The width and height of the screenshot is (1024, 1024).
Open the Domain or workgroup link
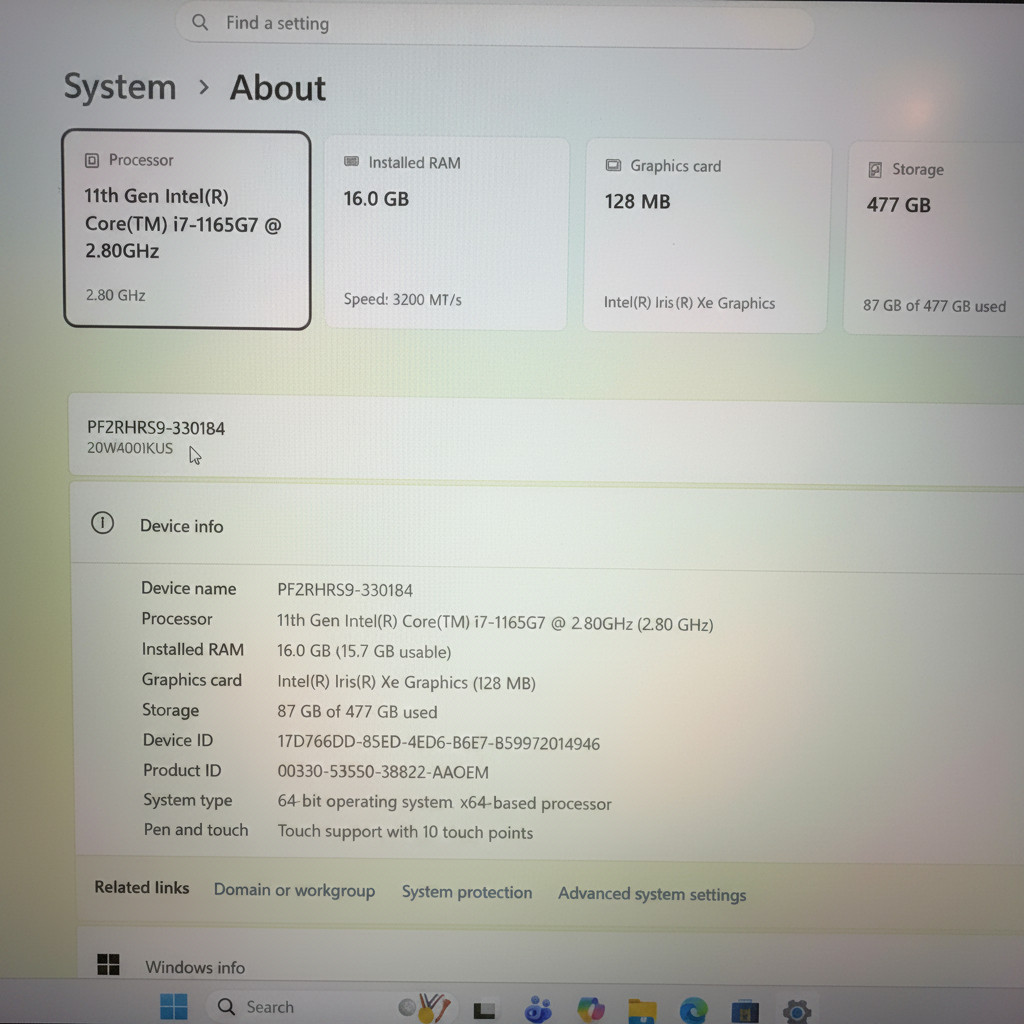point(295,890)
